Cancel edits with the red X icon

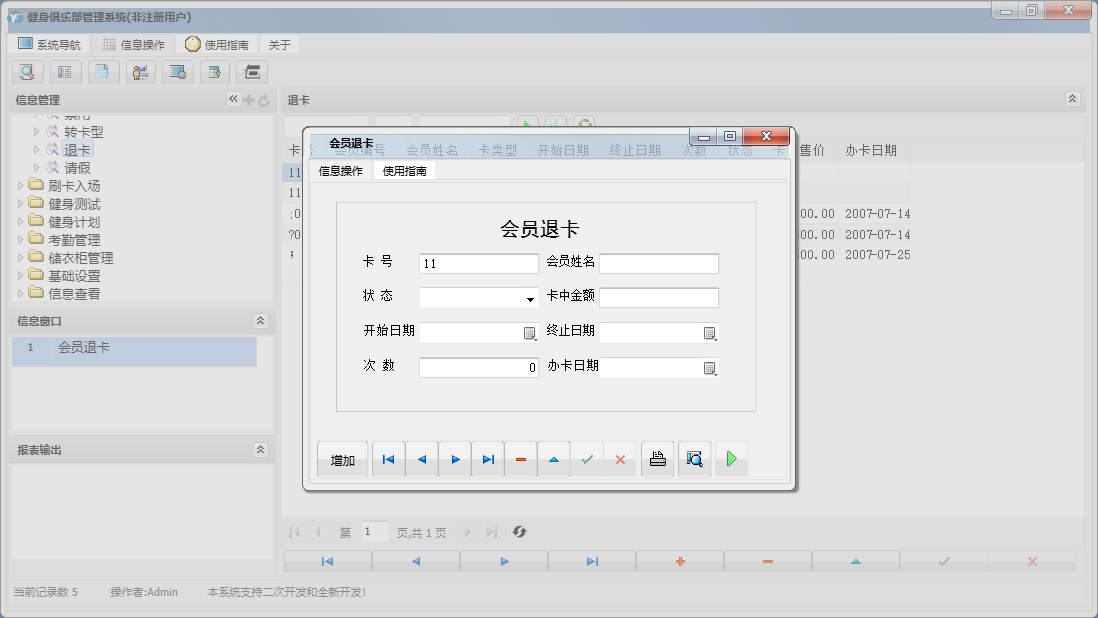(x=620, y=459)
